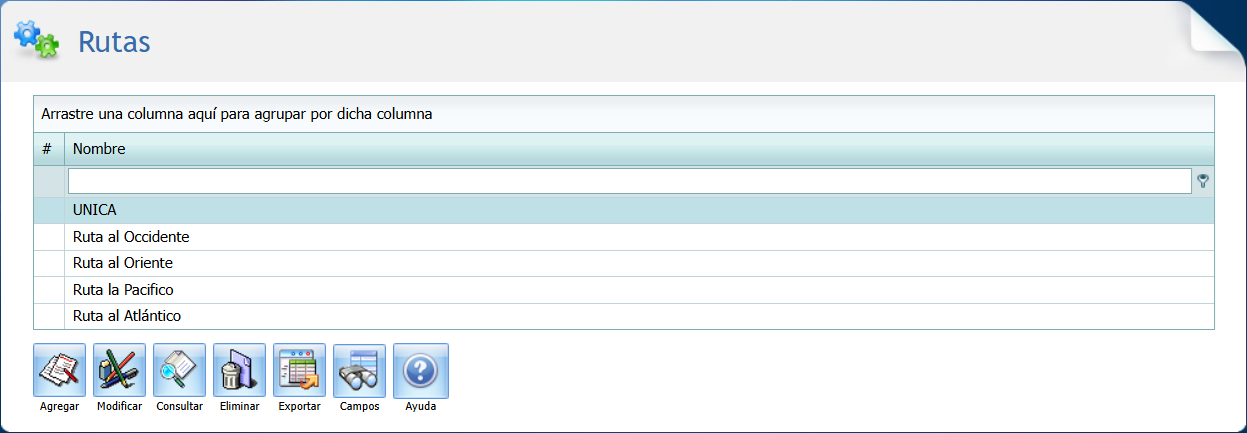Click the filter funnel icon
Image resolution: width=1247 pixels, height=433 pixels.
pyautogui.click(x=1203, y=181)
